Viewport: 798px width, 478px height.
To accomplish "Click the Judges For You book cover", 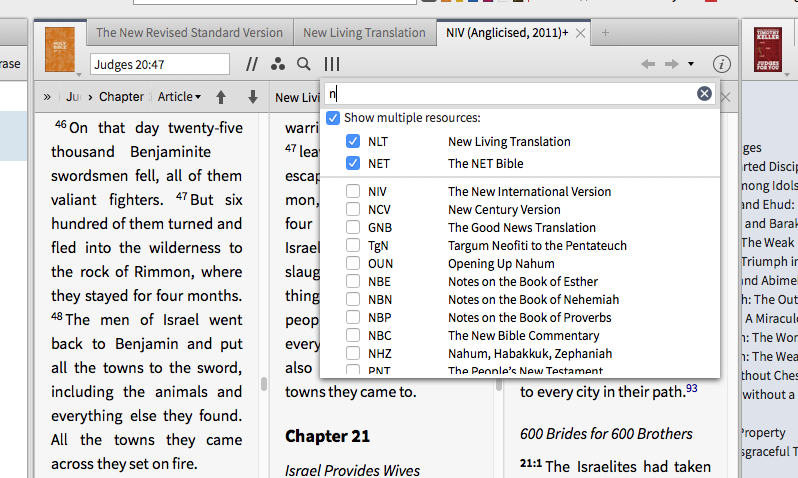I will point(767,49).
